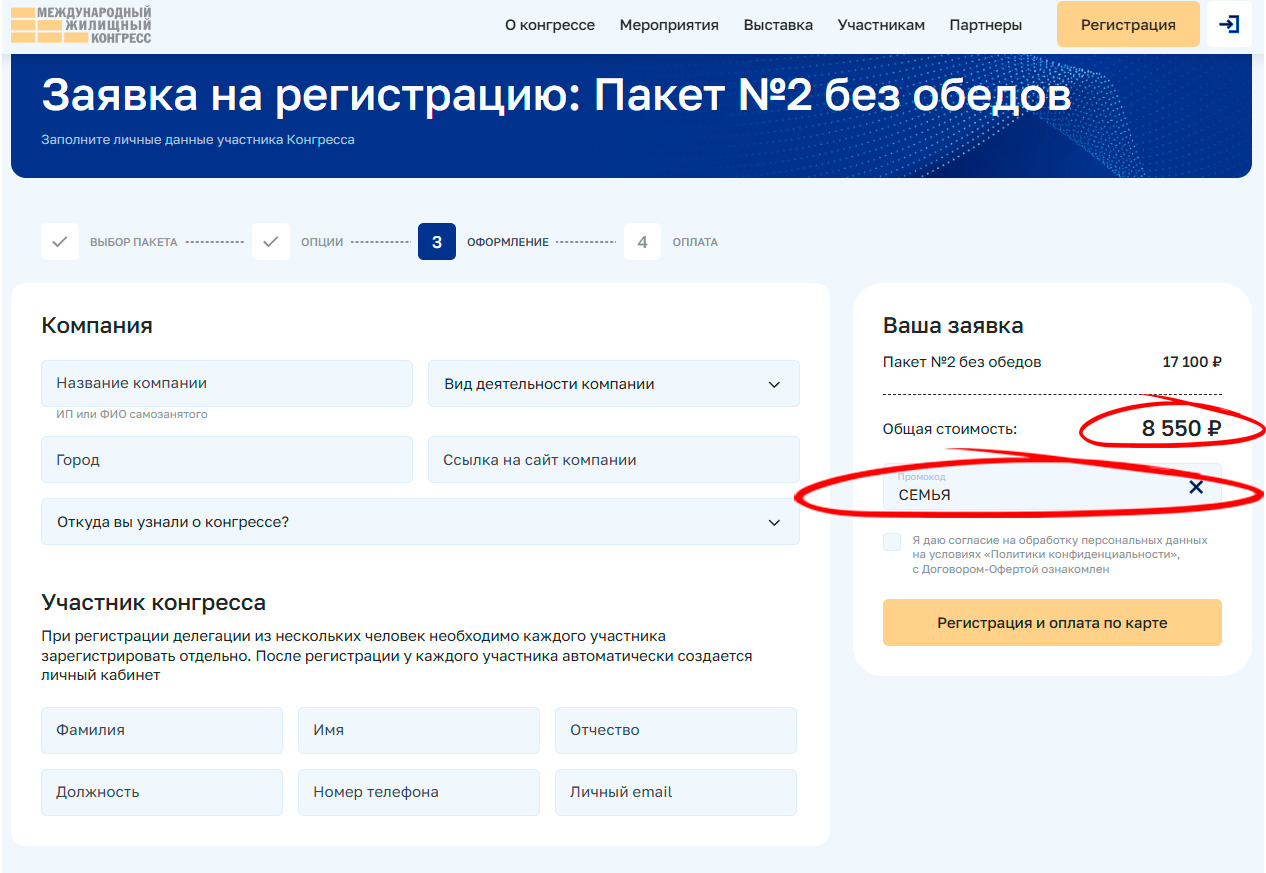Click the completed Опции step checkmark
This screenshot has width=1266, height=873.
(x=271, y=242)
